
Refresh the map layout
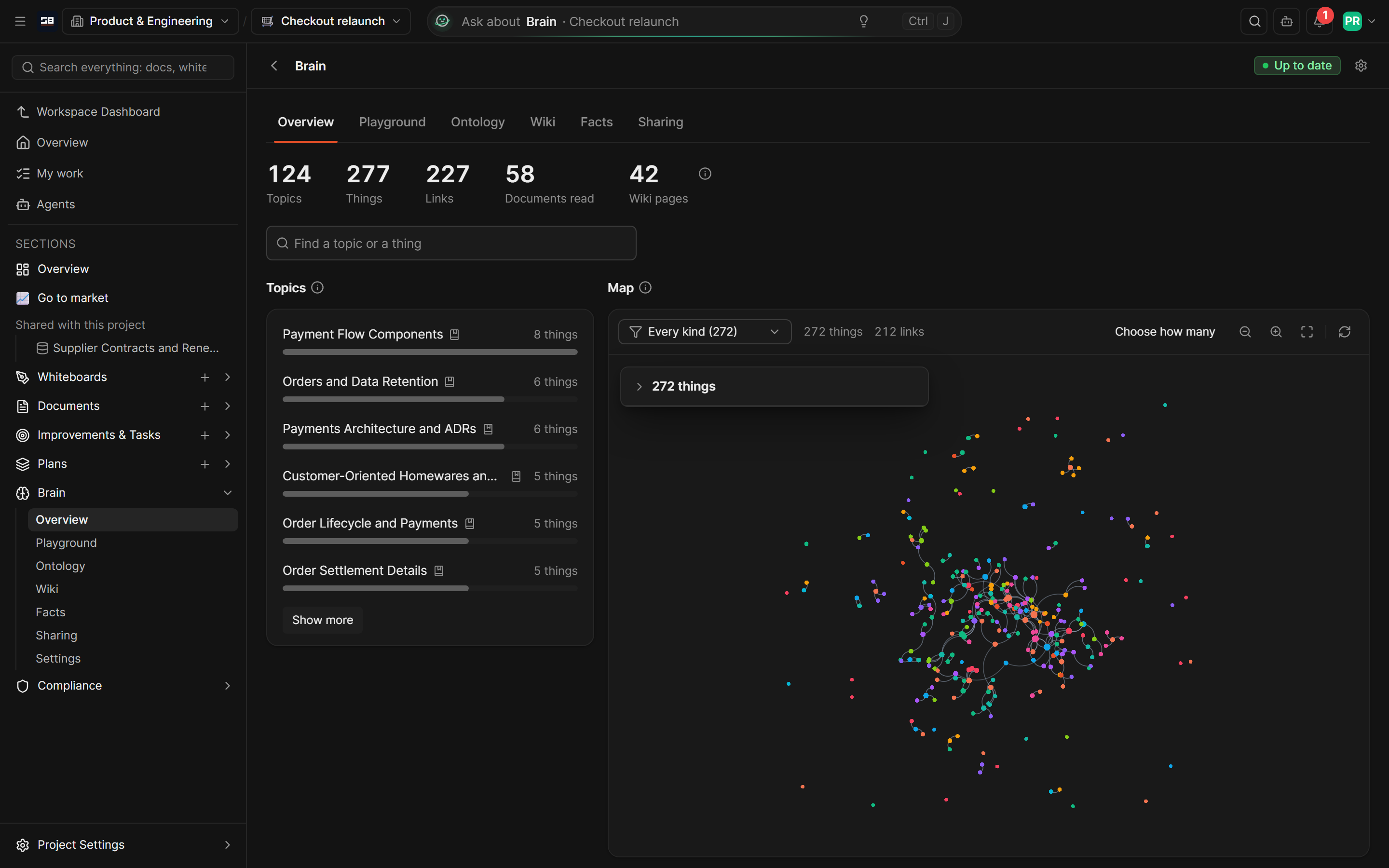(x=1344, y=332)
